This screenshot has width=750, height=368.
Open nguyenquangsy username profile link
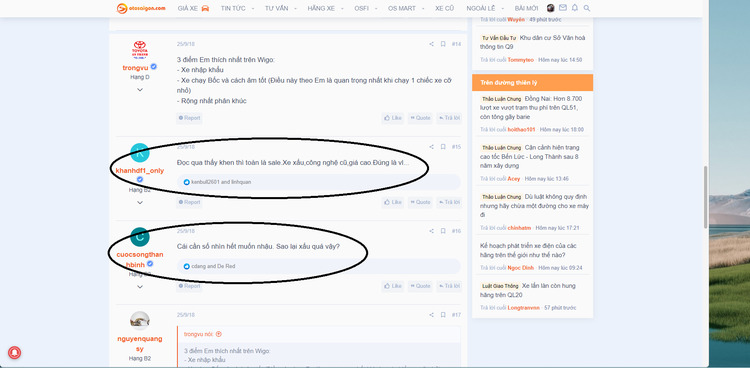(140, 344)
